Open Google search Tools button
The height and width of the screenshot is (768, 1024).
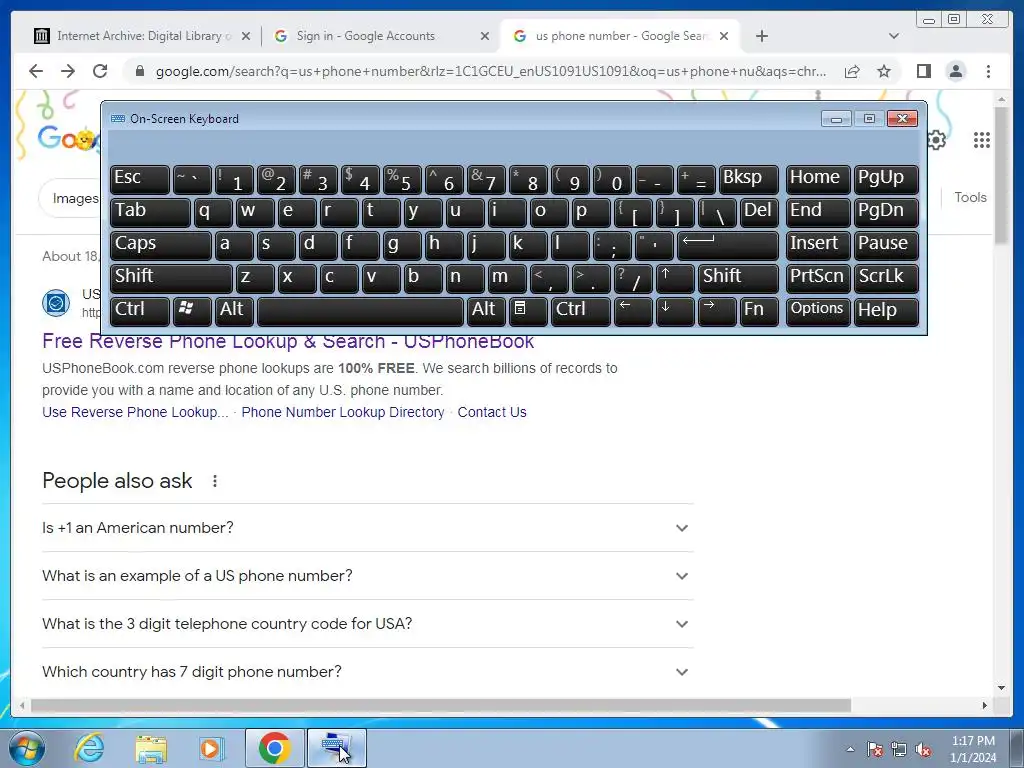[970, 197]
